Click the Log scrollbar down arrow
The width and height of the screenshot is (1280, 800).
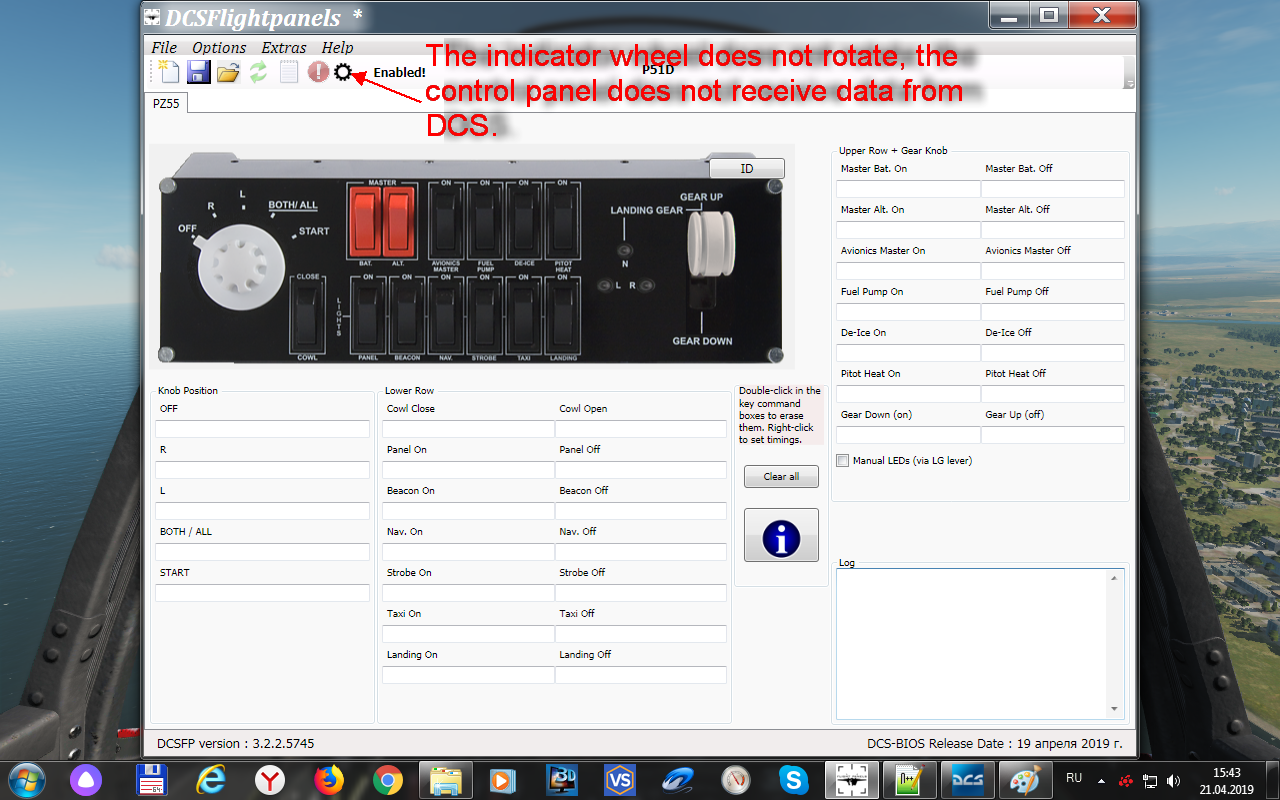coord(1115,709)
